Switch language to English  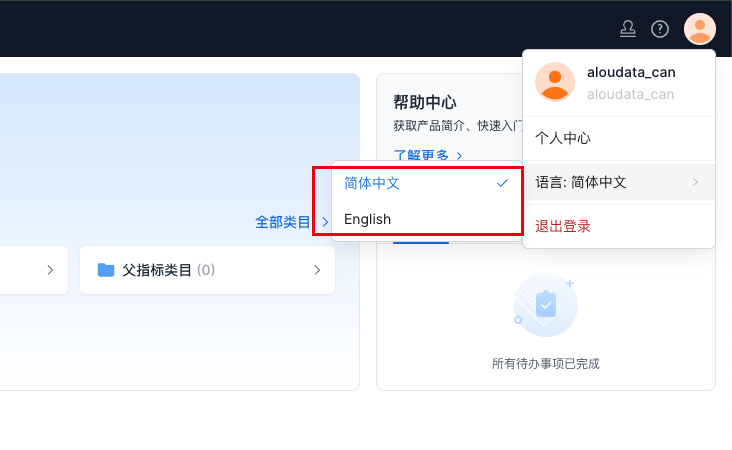(368, 219)
